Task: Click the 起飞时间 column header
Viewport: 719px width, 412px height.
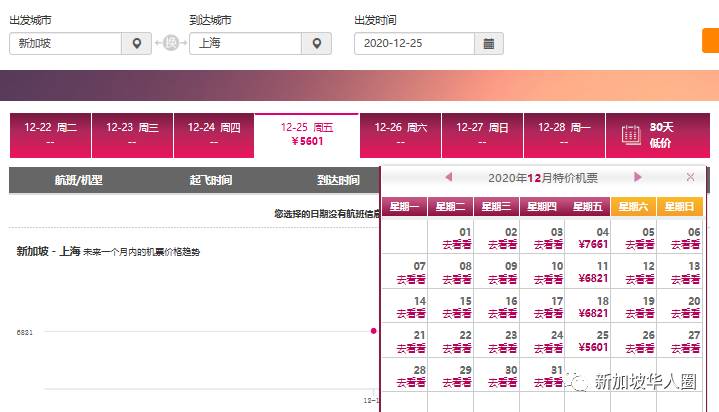Action: point(211,180)
